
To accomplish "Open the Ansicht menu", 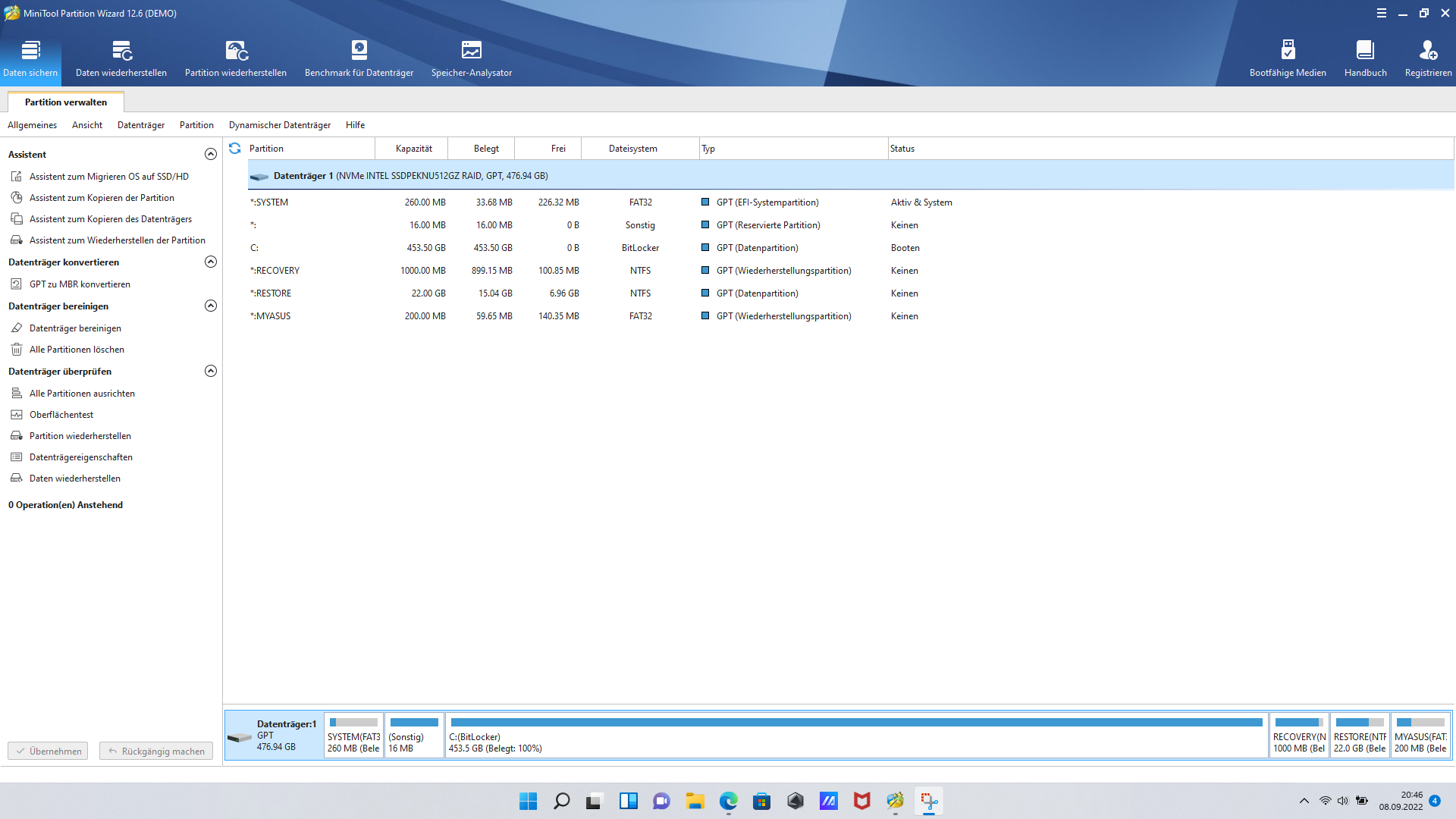I will (87, 124).
